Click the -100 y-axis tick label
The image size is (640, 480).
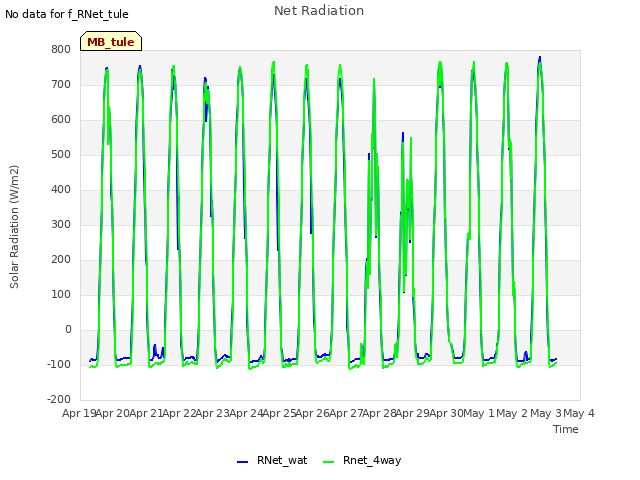click(x=59, y=364)
